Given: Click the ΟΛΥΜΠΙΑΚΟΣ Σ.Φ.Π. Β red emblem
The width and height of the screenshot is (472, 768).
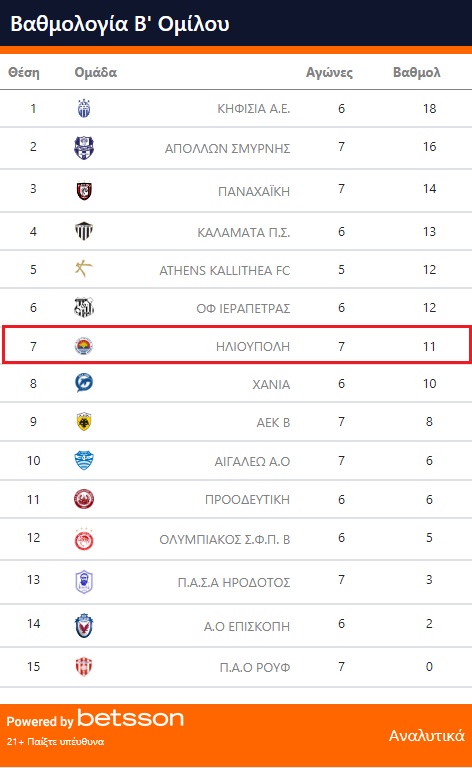Looking at the screenshot, I should click(84, 539).
